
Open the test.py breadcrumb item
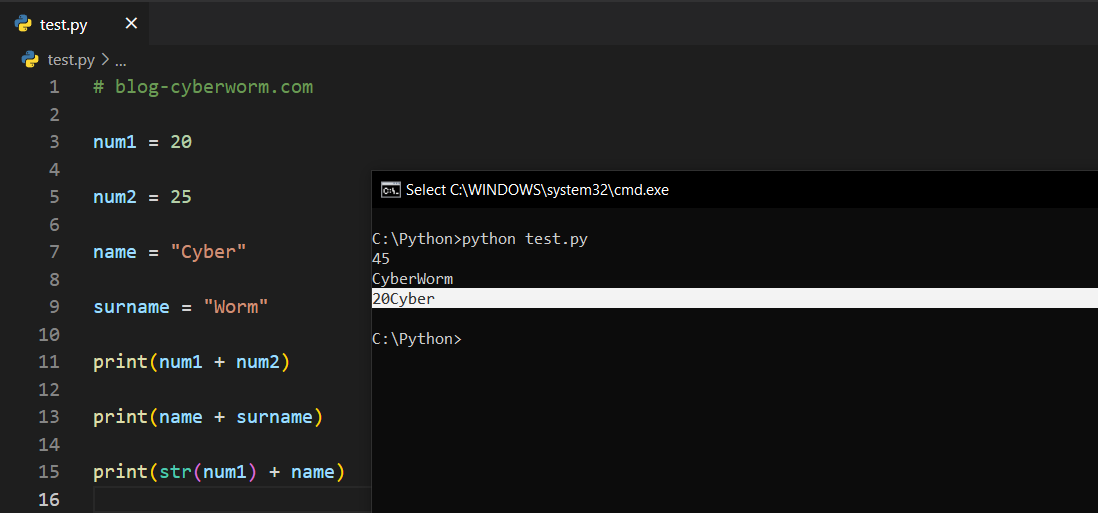(x=71, y=59)
